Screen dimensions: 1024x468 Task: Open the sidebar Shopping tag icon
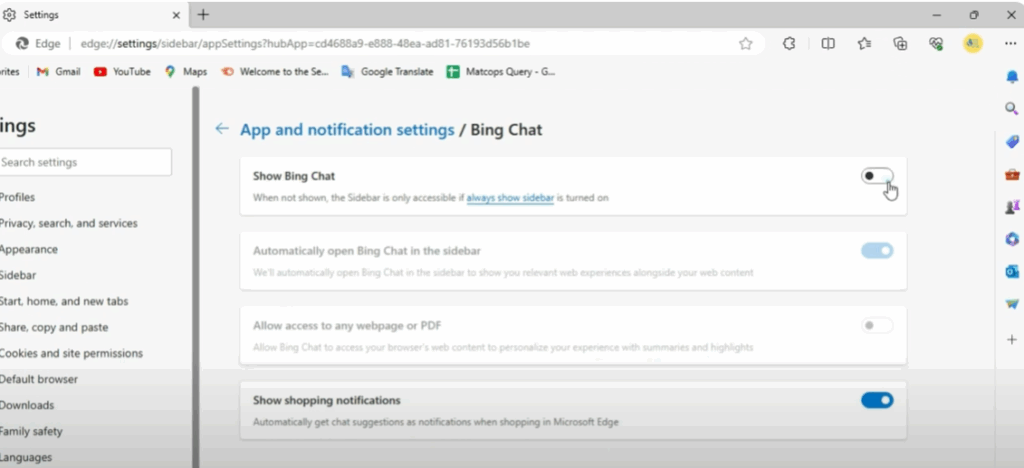[1011, 141]
